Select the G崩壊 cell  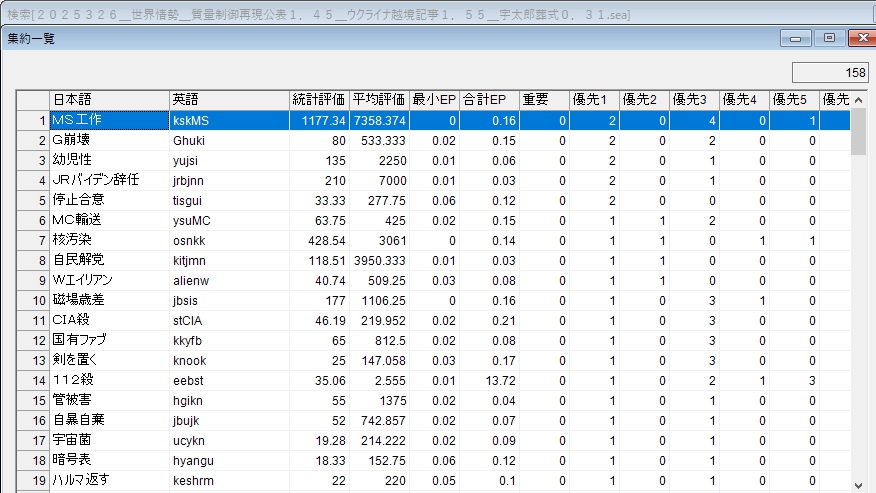108,140
